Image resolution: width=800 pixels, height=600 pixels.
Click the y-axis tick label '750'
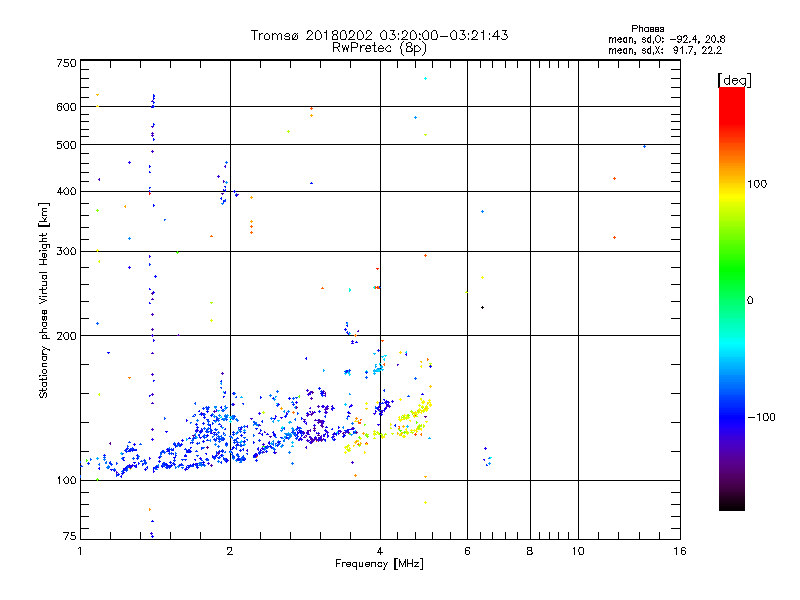[66, 63]
